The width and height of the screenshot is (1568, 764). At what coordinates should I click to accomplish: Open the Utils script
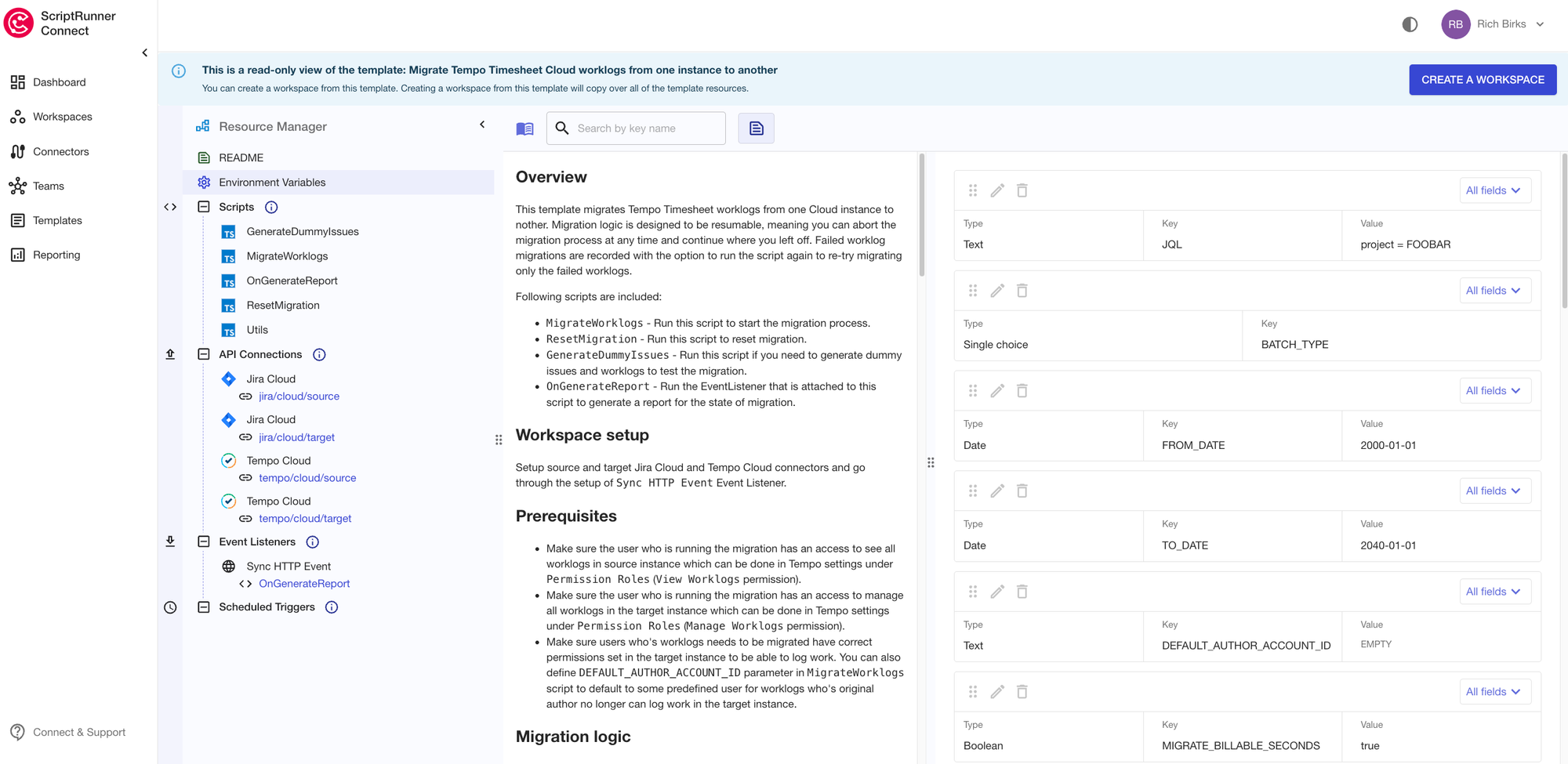256,330
